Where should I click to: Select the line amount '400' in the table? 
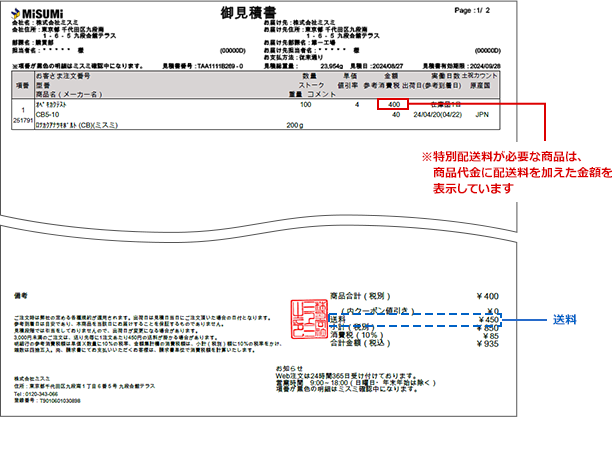[x=394, y=104]
